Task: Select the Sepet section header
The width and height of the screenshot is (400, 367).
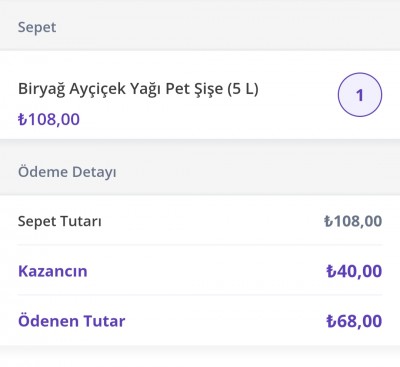Action: point(37,27)
